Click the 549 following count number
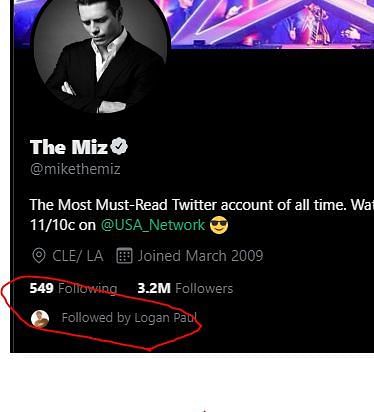 pos(42,288)
